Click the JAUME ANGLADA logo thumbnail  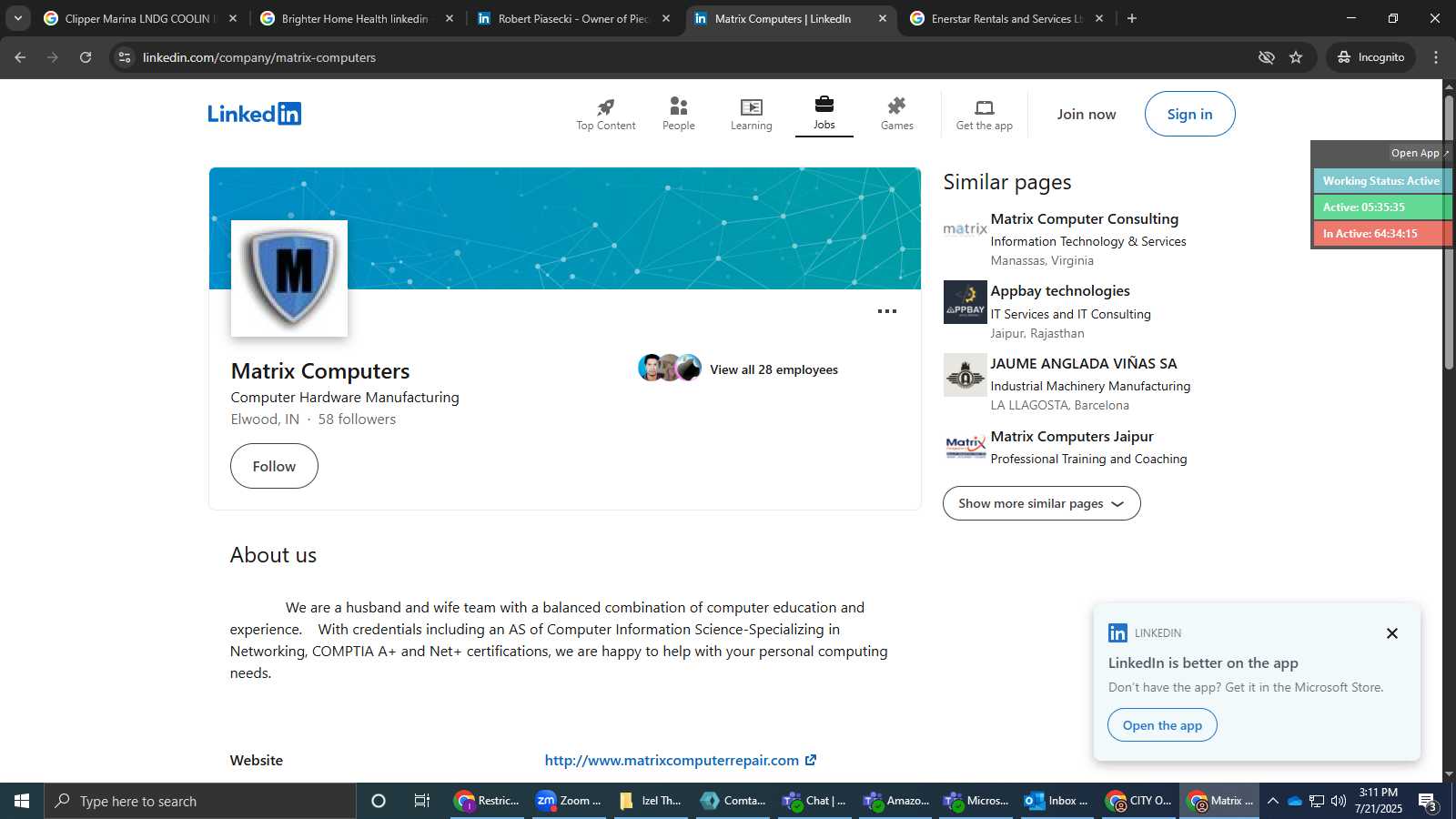coord(965,375)
